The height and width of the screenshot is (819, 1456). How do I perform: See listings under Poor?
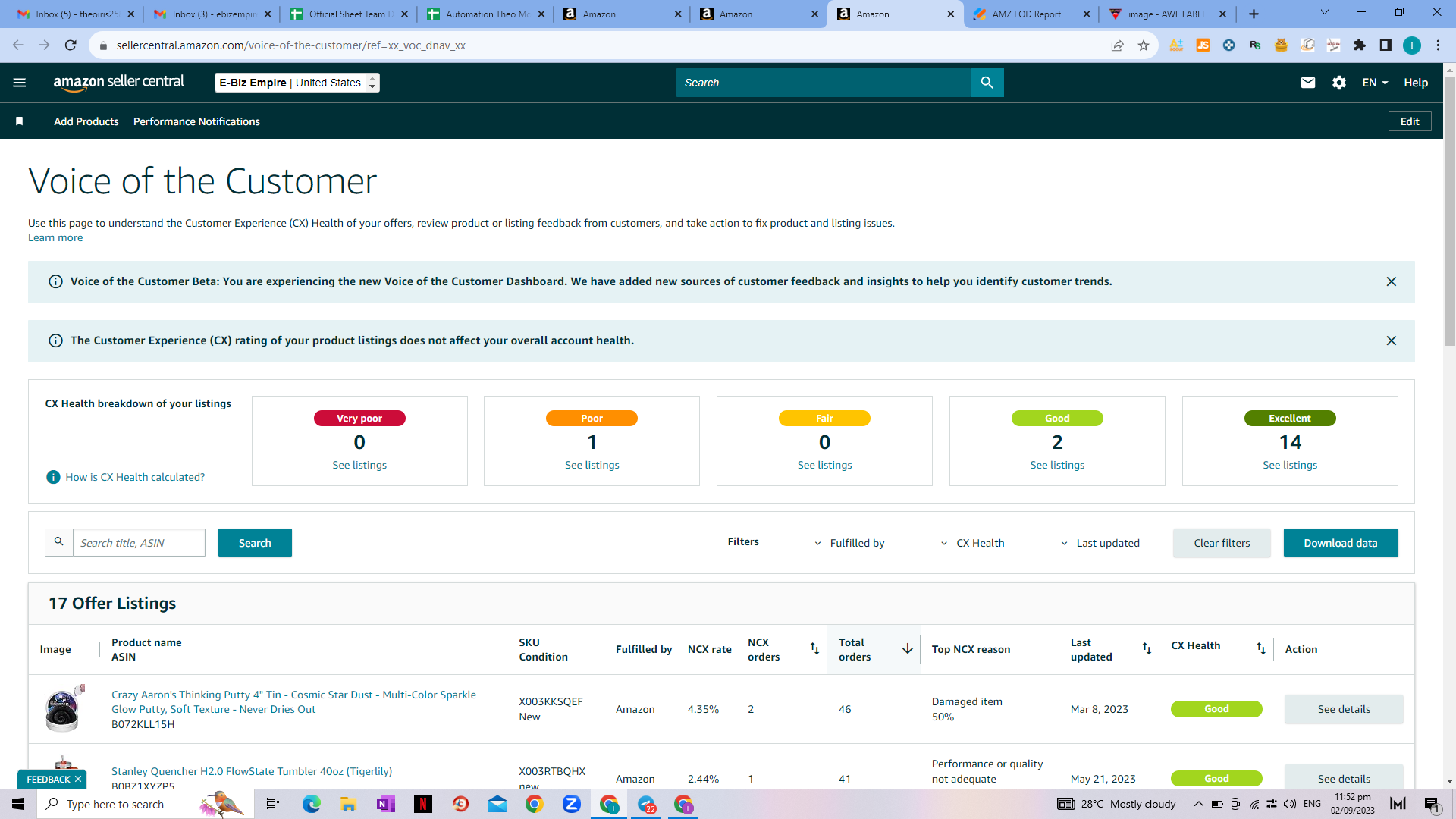click(592, 465)
